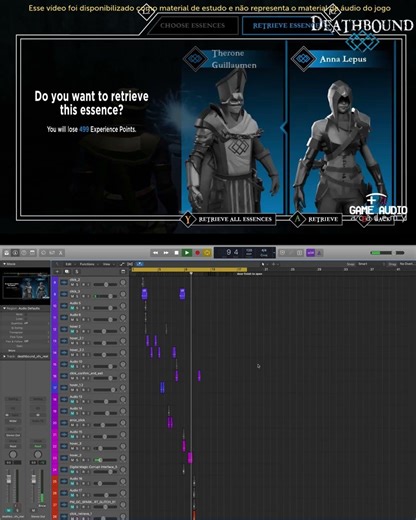Click the Read automation button on Stereo Out strip
Viewport: 416px width, 520px height.
pyautogui.click(x=38, y=446)
